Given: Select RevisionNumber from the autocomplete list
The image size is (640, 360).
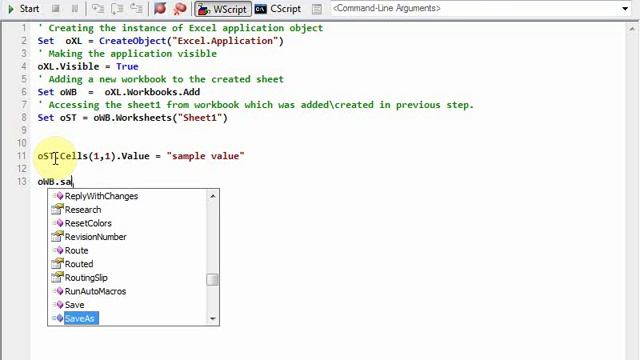Looking at the screenshot, I should tap(96, 237).
